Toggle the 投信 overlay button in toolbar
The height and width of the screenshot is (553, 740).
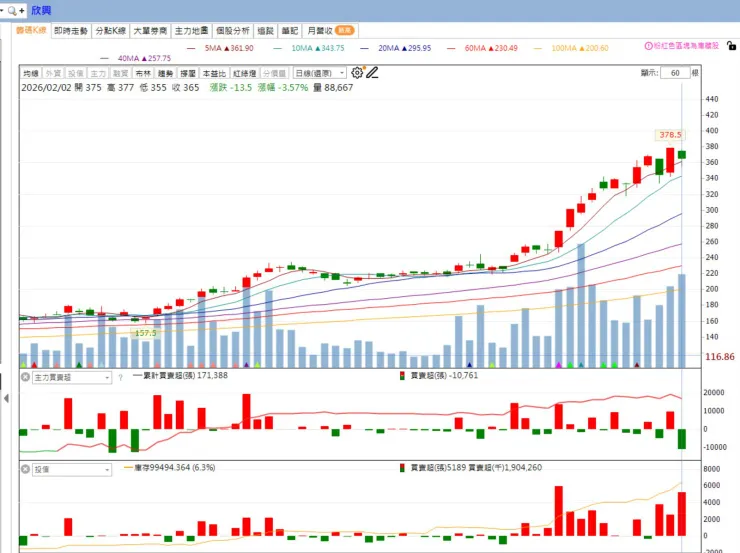(76, 73)
